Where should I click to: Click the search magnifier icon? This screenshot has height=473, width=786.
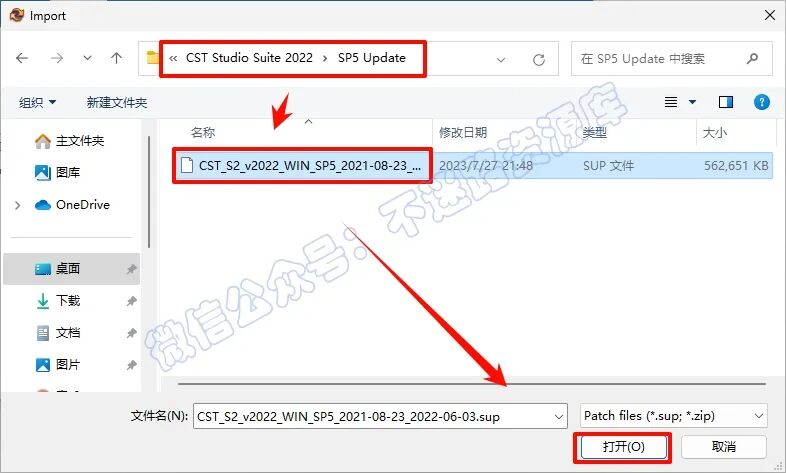point(752,59)
